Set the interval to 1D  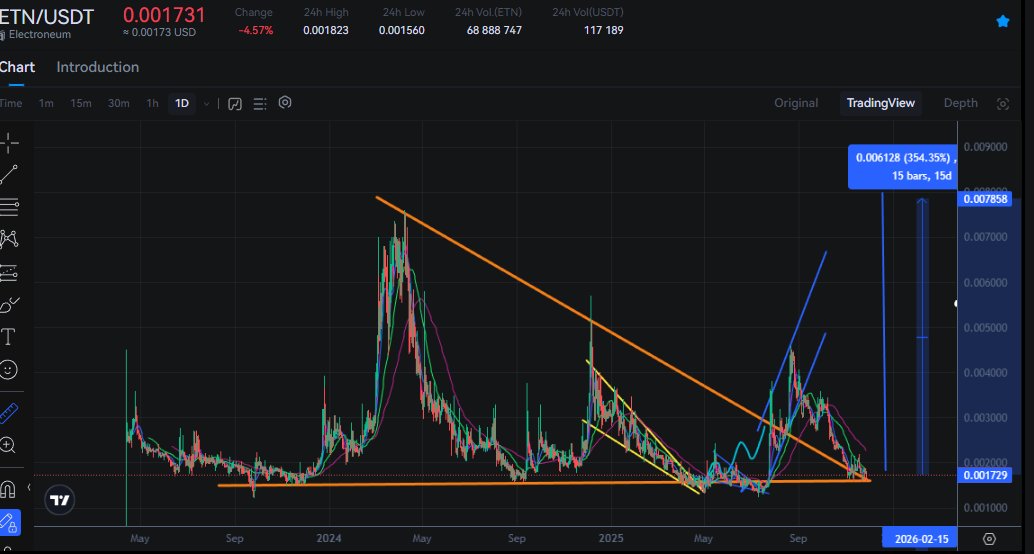coord(182,104)
